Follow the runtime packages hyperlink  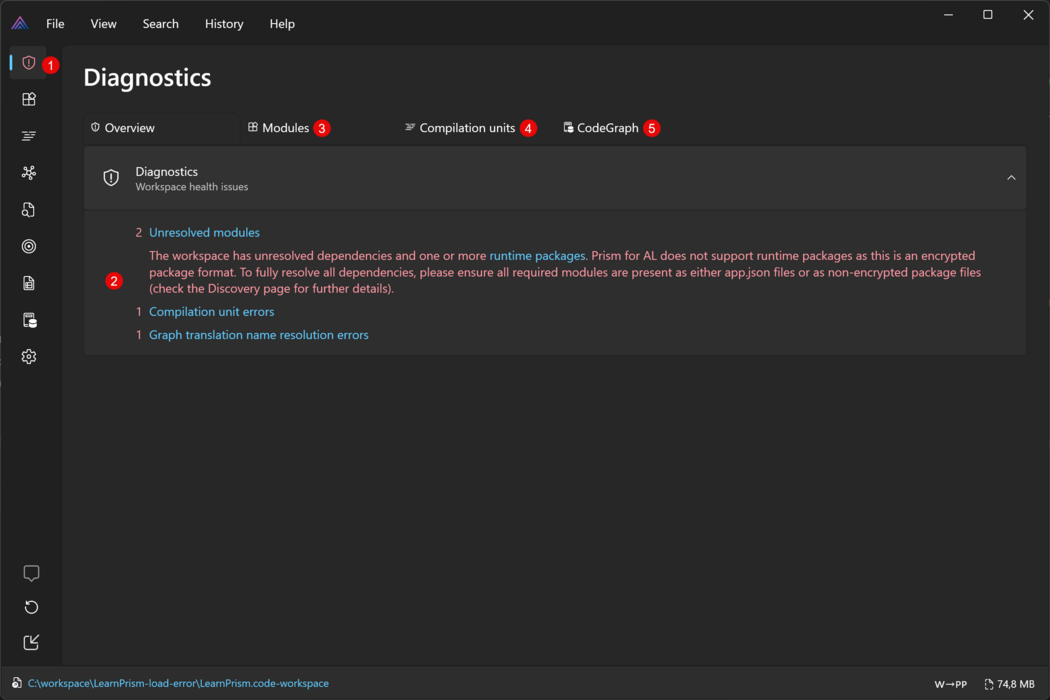(537, 256)
